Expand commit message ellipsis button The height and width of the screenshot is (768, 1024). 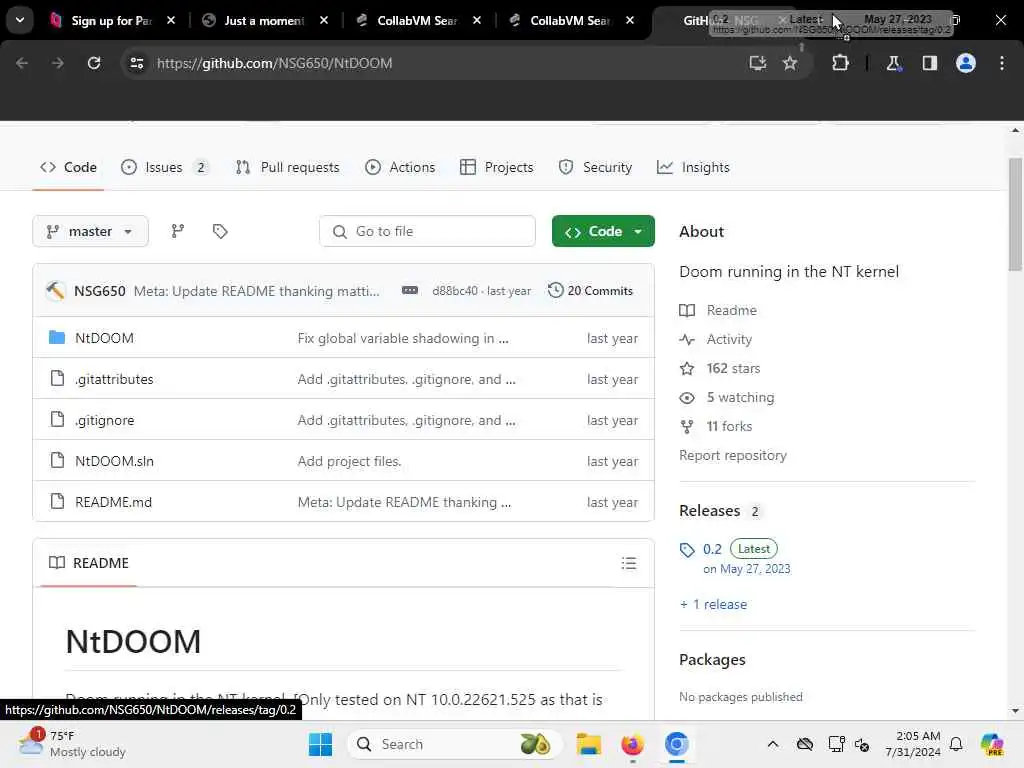(409, 290)
